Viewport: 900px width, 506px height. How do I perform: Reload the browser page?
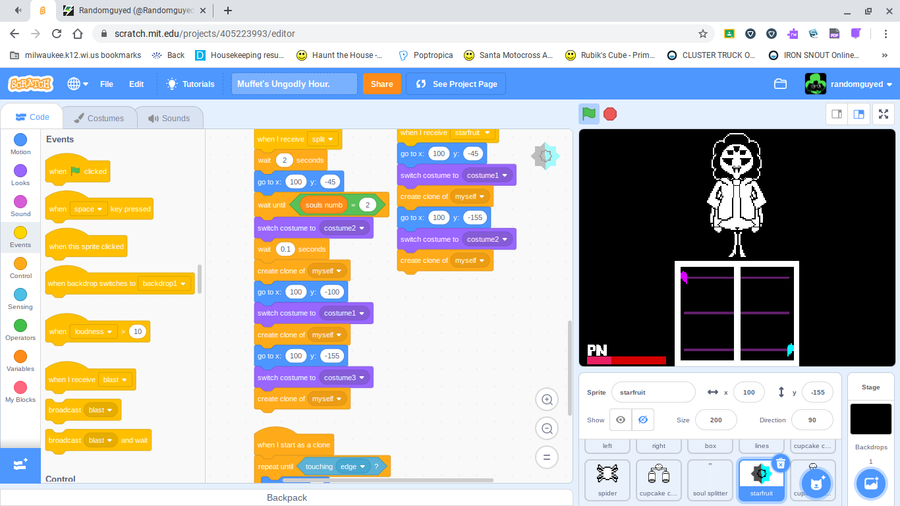coord(56,34)
